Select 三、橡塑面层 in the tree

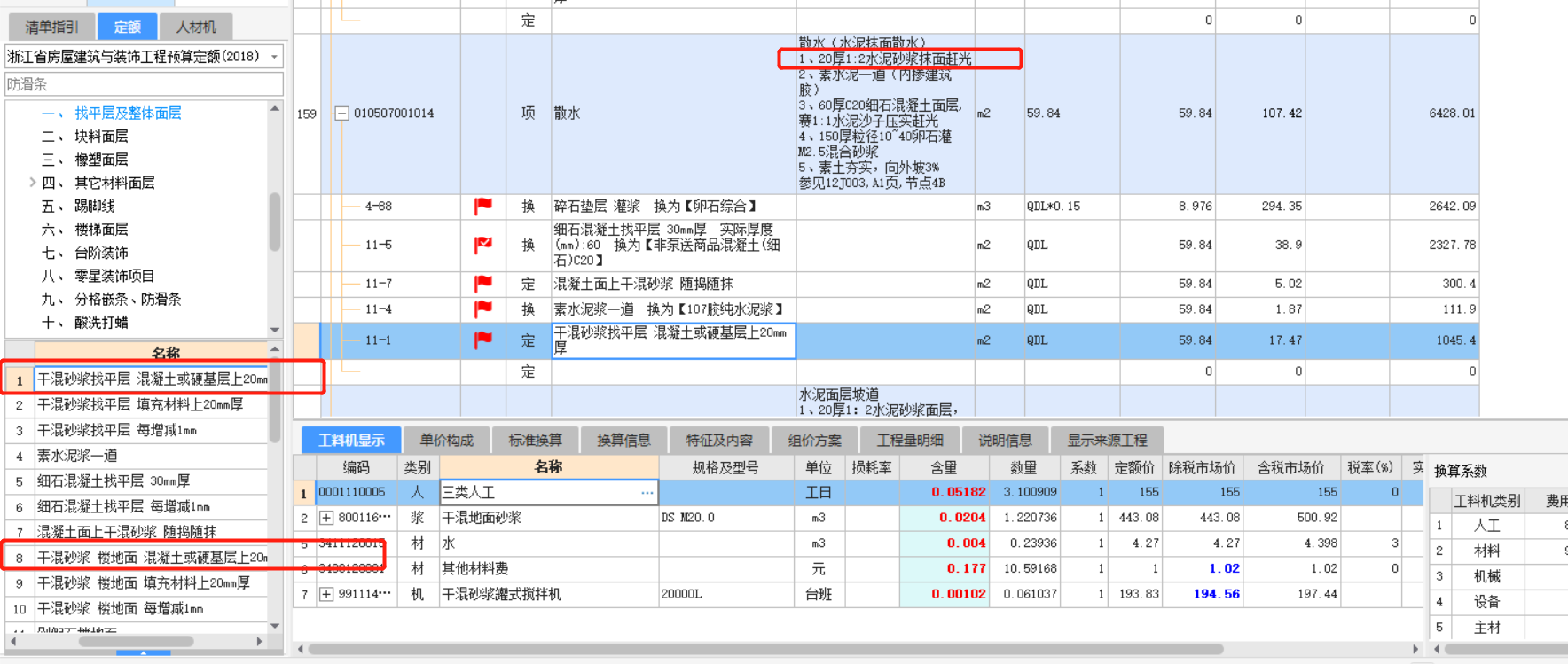click(85, 160)
